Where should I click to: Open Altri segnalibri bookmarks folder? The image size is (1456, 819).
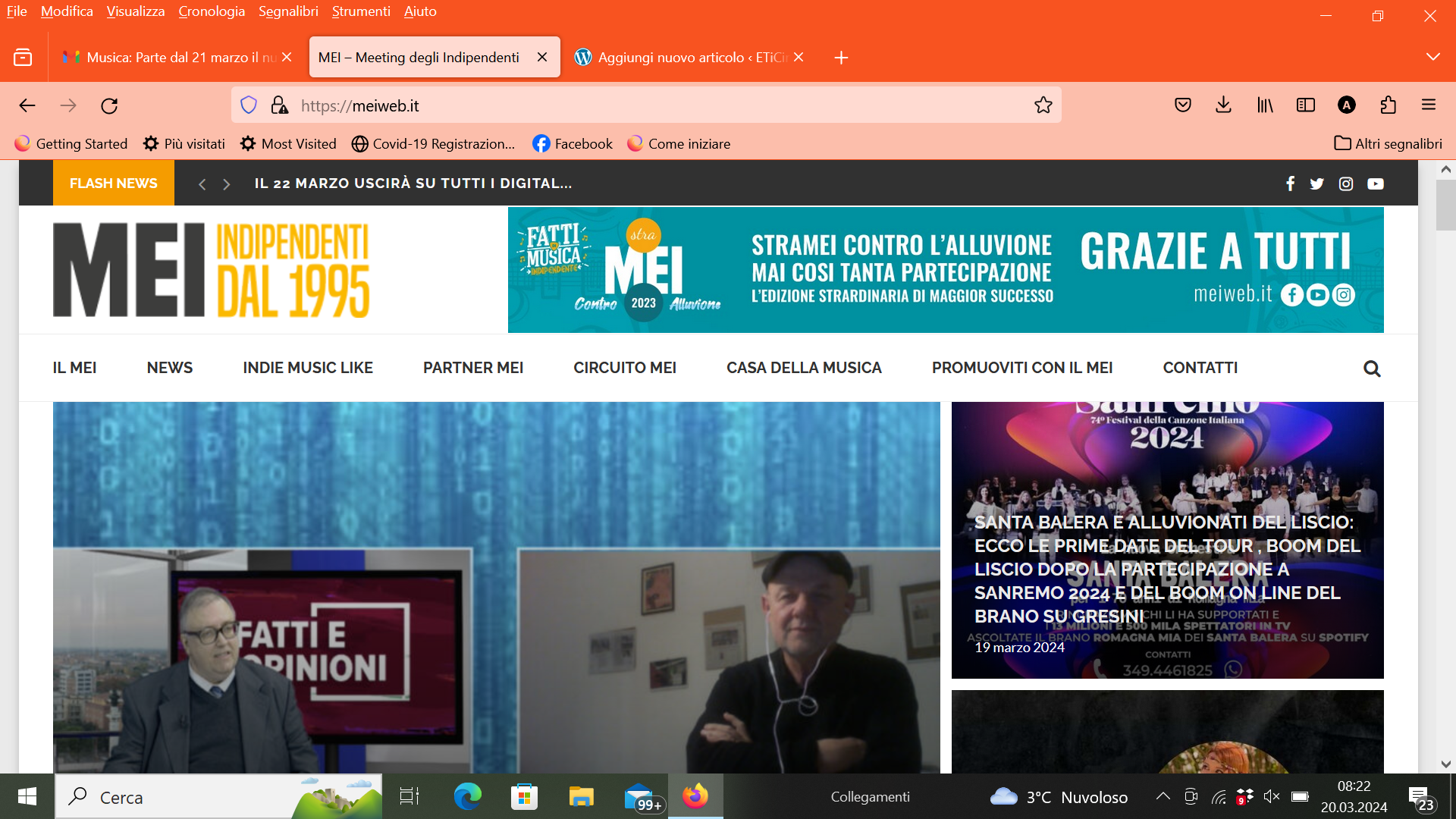pyautogui.click(x=1388, y=143)
